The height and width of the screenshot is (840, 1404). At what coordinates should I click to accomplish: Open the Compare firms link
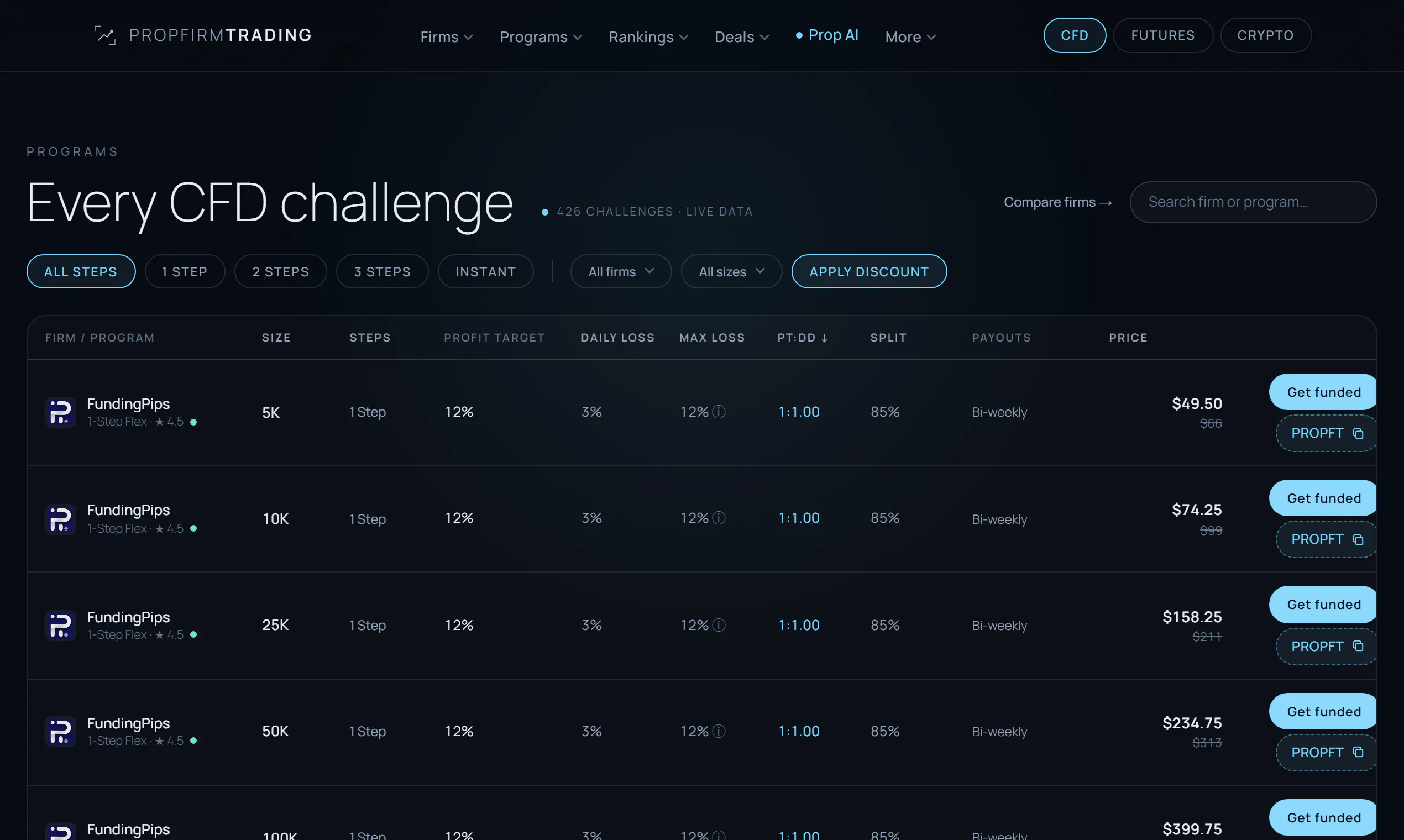1057,202
